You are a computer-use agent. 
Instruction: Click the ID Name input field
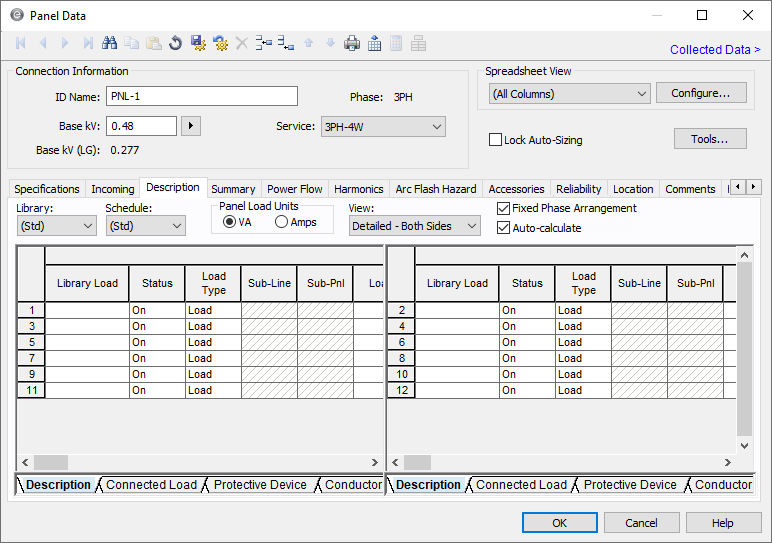coord(202,96)
